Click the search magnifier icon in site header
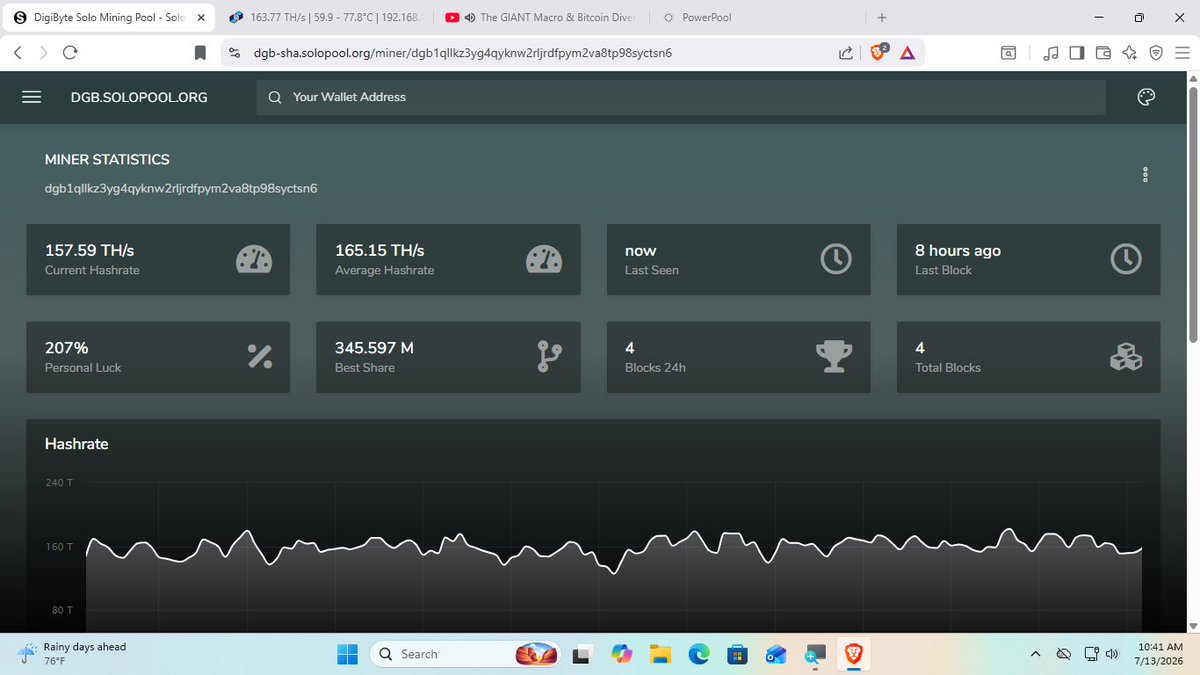This screenshot has height=675, width=1200. (275, 97)
